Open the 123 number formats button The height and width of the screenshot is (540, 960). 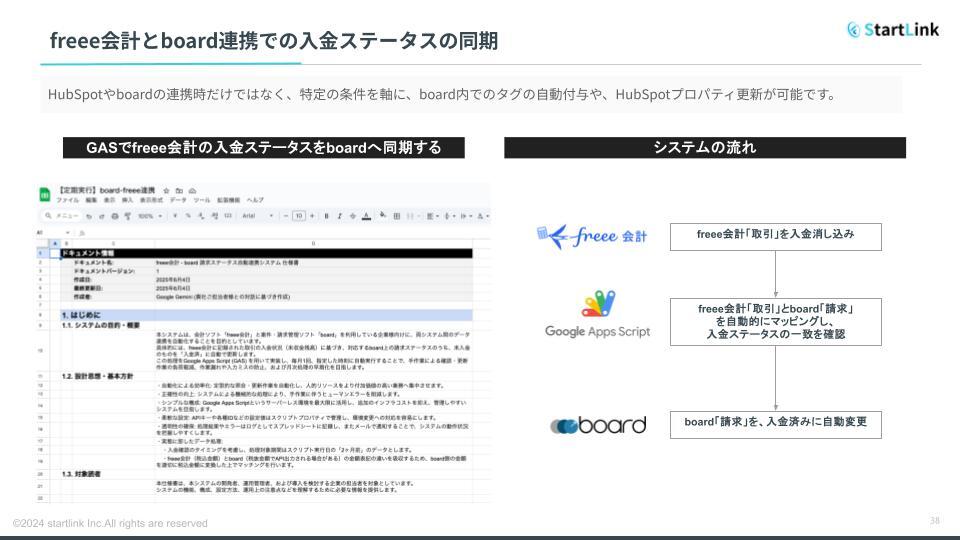click(228, 216)
